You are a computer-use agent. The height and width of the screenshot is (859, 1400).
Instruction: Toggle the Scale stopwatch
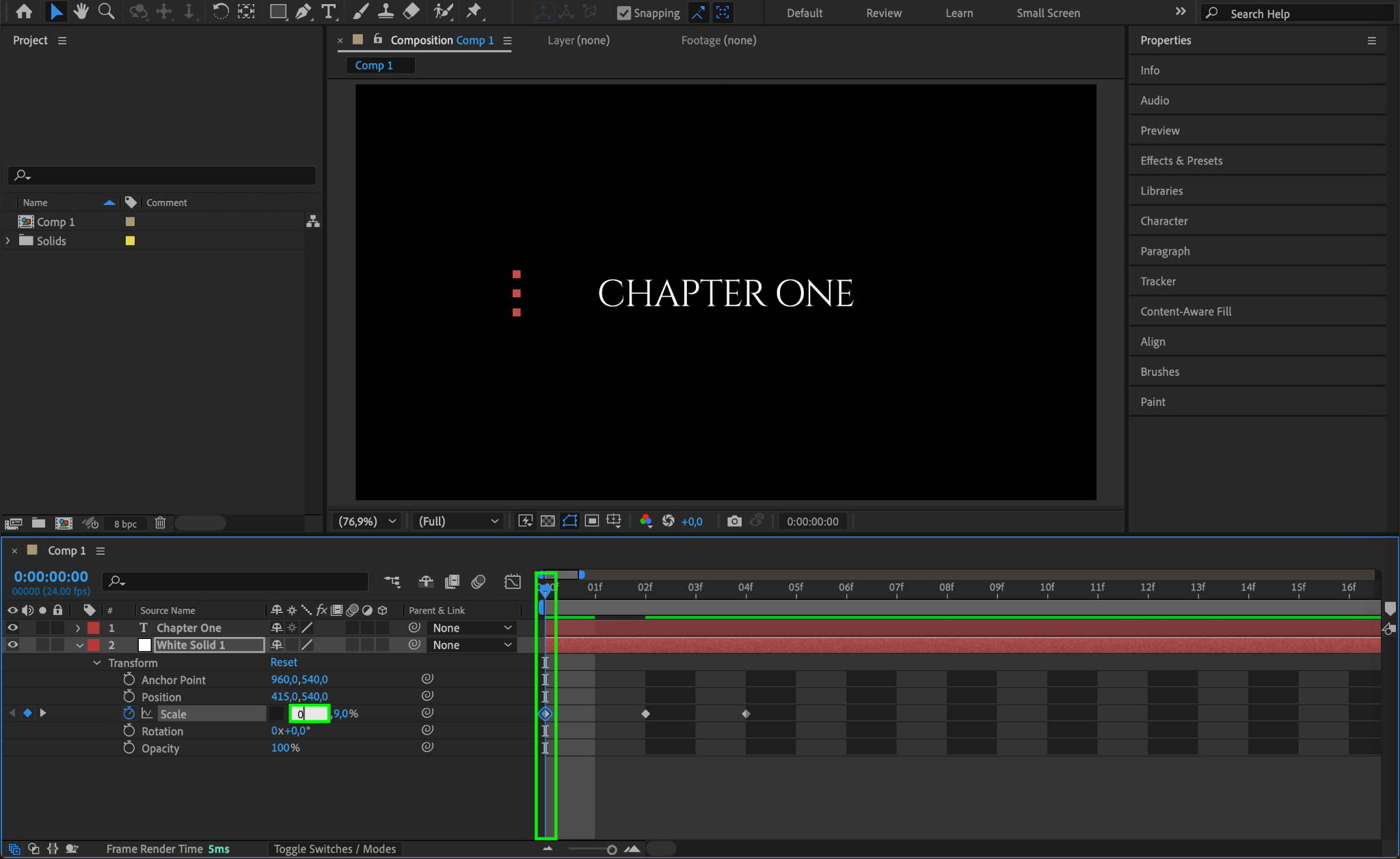(129, 713)
